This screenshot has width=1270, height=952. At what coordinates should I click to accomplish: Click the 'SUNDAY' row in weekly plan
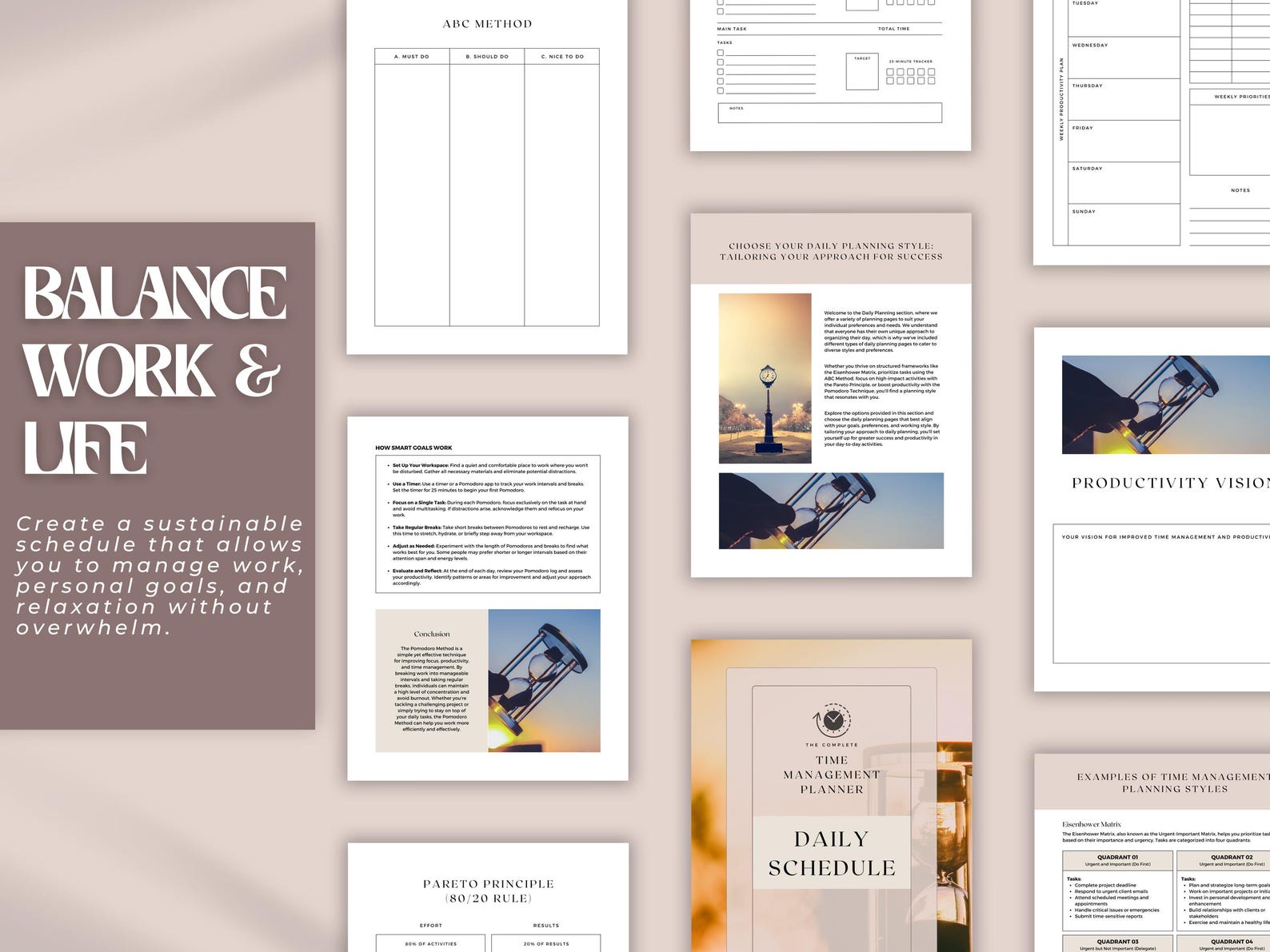pyautogui.click(x=1124, y=225)
